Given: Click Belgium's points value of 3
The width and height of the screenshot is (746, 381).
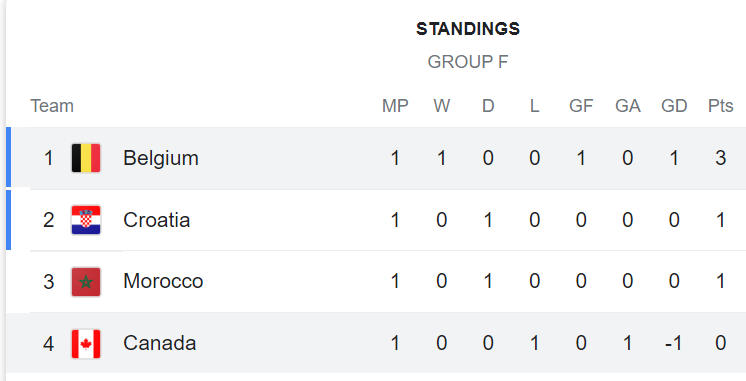Looking at the screenshot, I should click(720, 158).
